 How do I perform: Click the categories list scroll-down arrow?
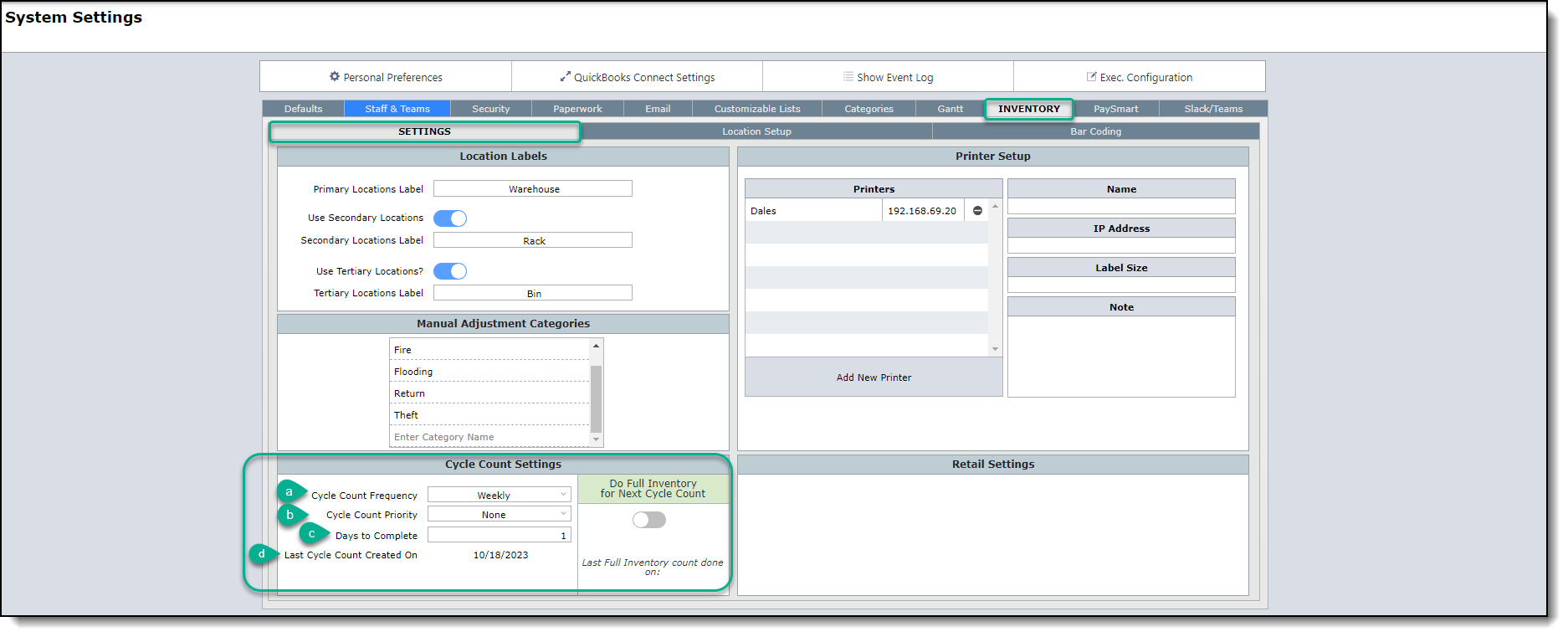596,439
